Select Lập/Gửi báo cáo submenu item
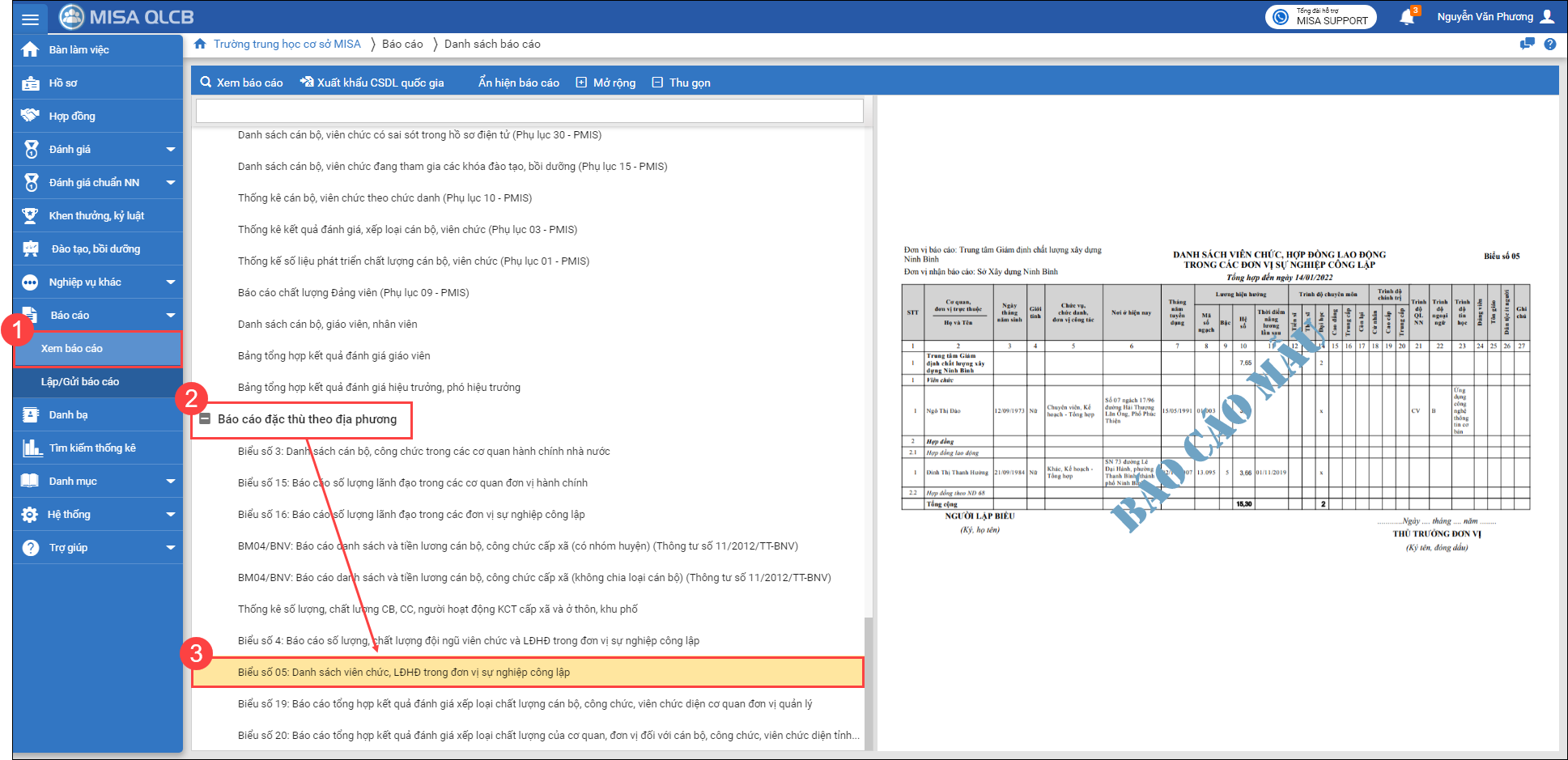Viewport: 1568px width, 760px height. [x=80, y=382]
